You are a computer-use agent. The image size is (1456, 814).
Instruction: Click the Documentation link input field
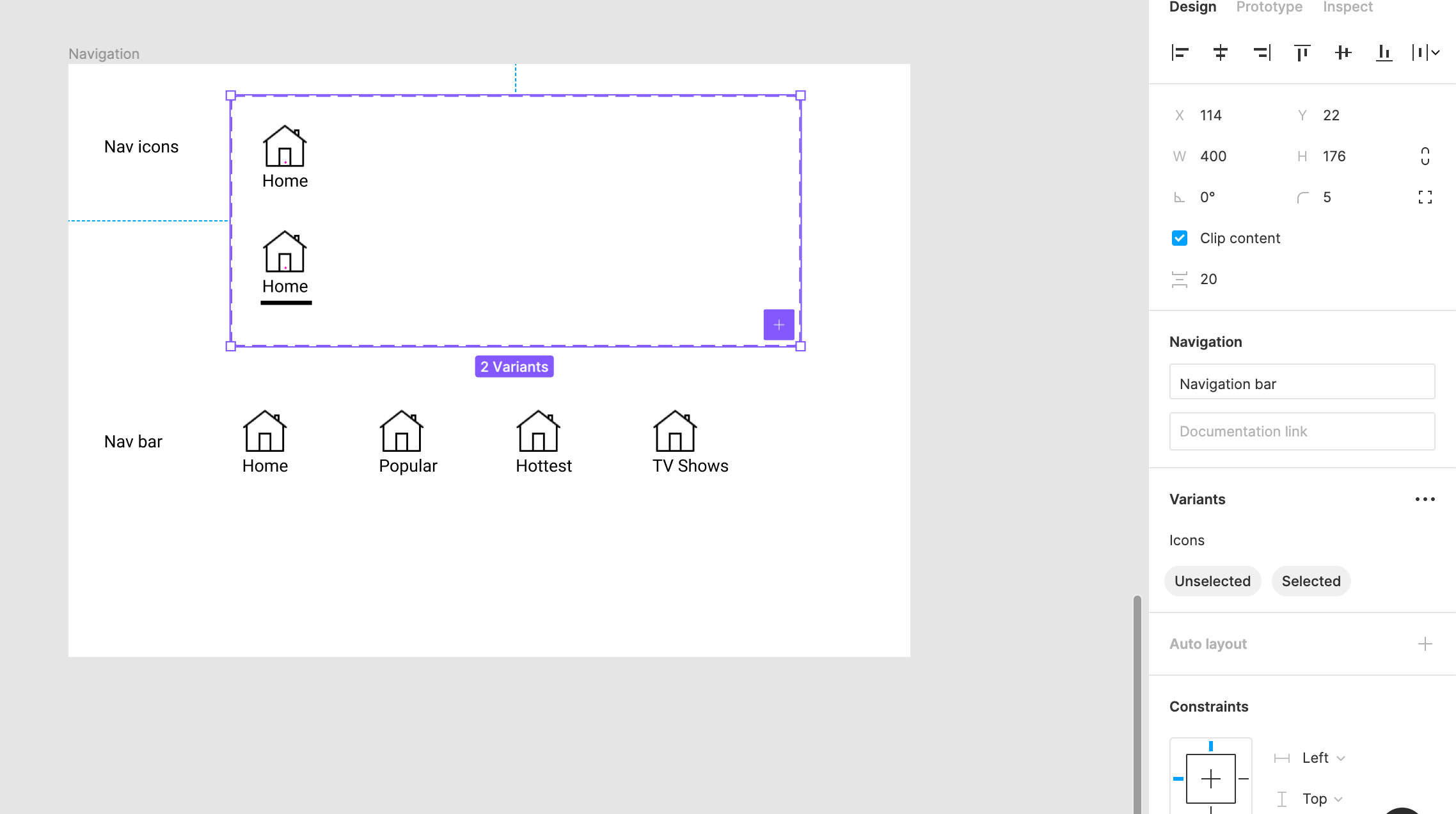click(1302, 431)
